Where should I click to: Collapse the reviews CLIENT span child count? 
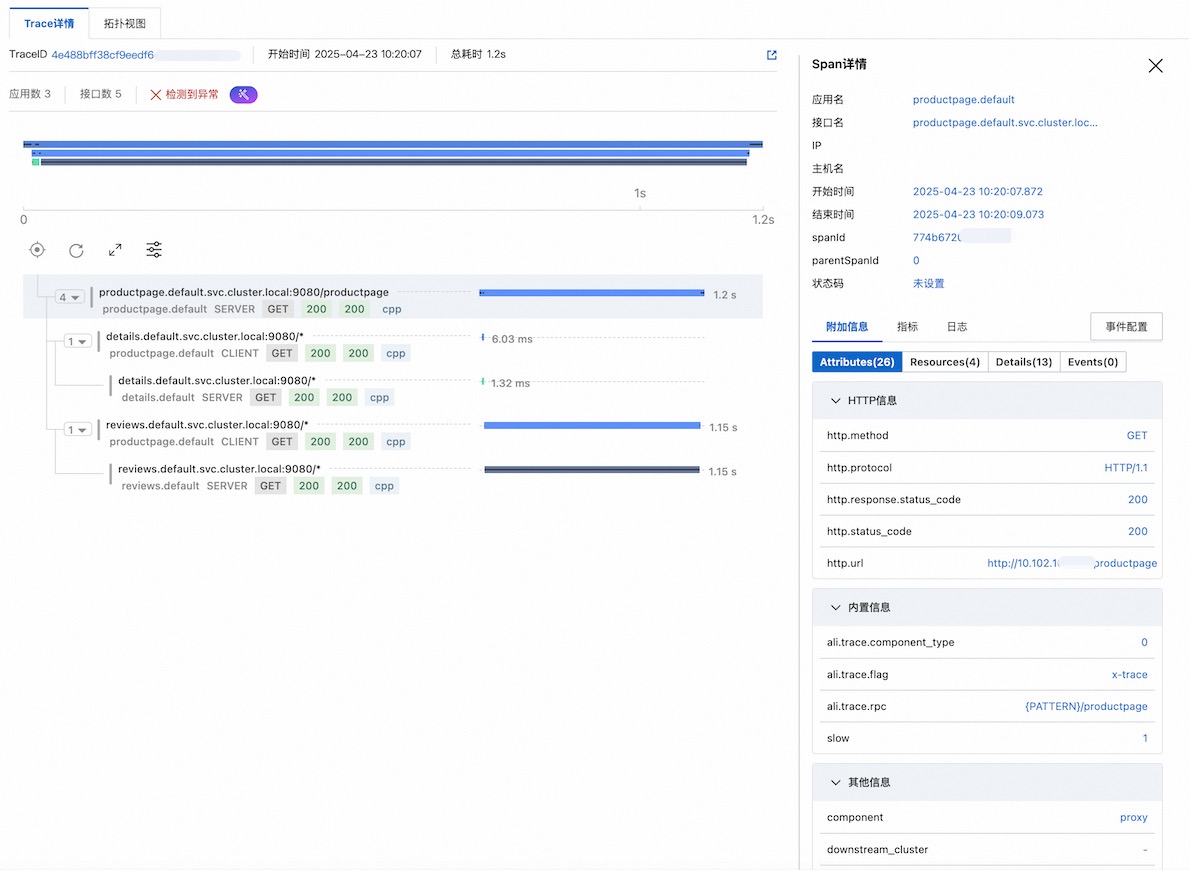coord(77,430)
